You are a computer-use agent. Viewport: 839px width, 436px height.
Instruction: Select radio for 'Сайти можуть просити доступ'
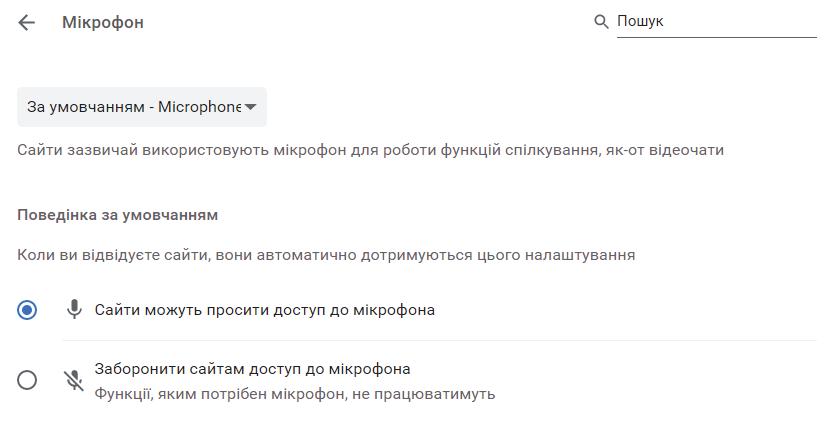[27, 310]
